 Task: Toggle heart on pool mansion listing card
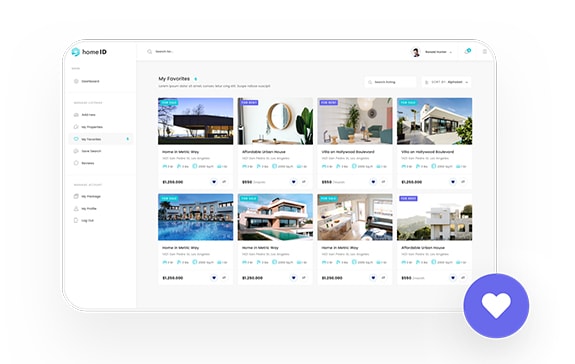coord(214,277)
